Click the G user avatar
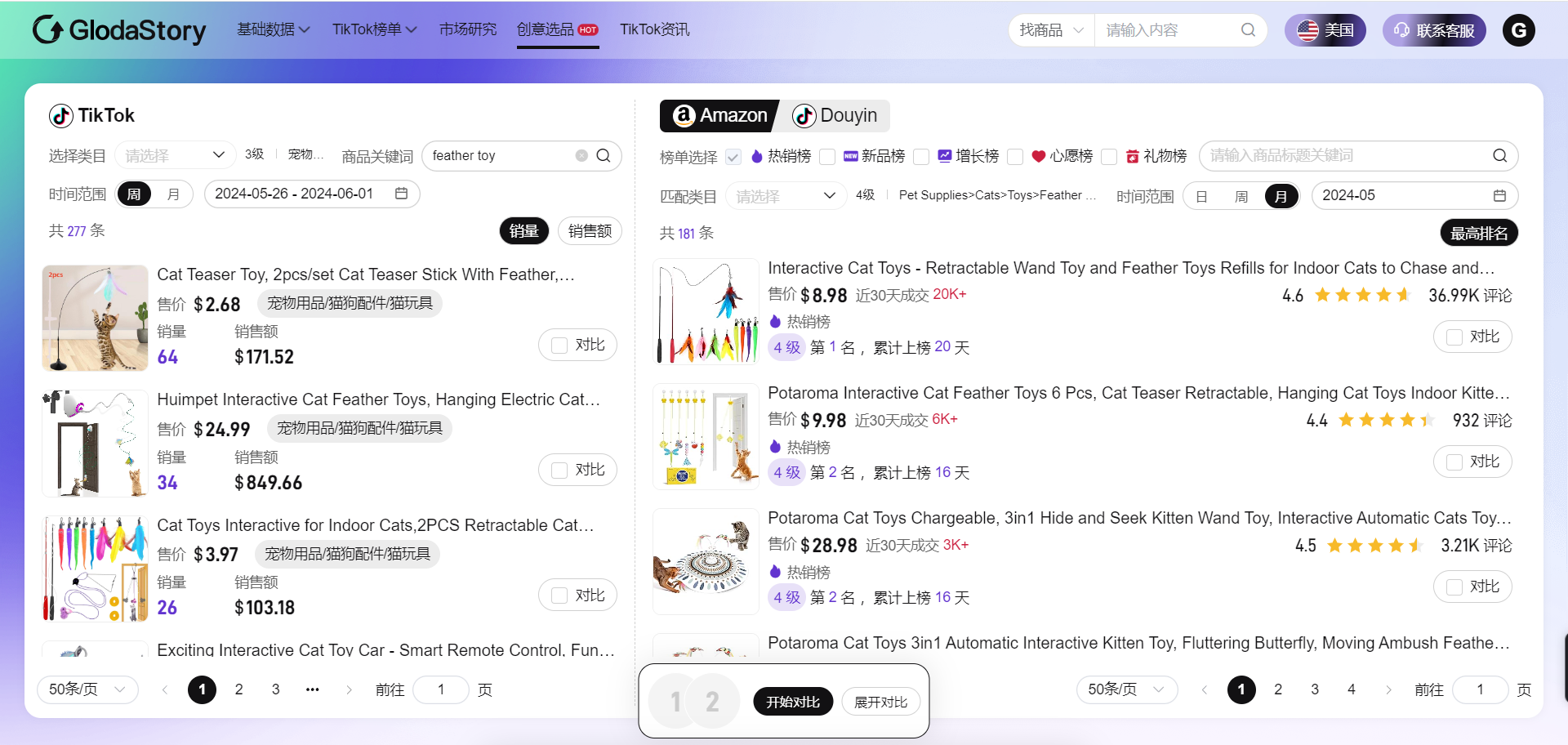Viewport: 1568px width, 745px height. click(1518, 30)
